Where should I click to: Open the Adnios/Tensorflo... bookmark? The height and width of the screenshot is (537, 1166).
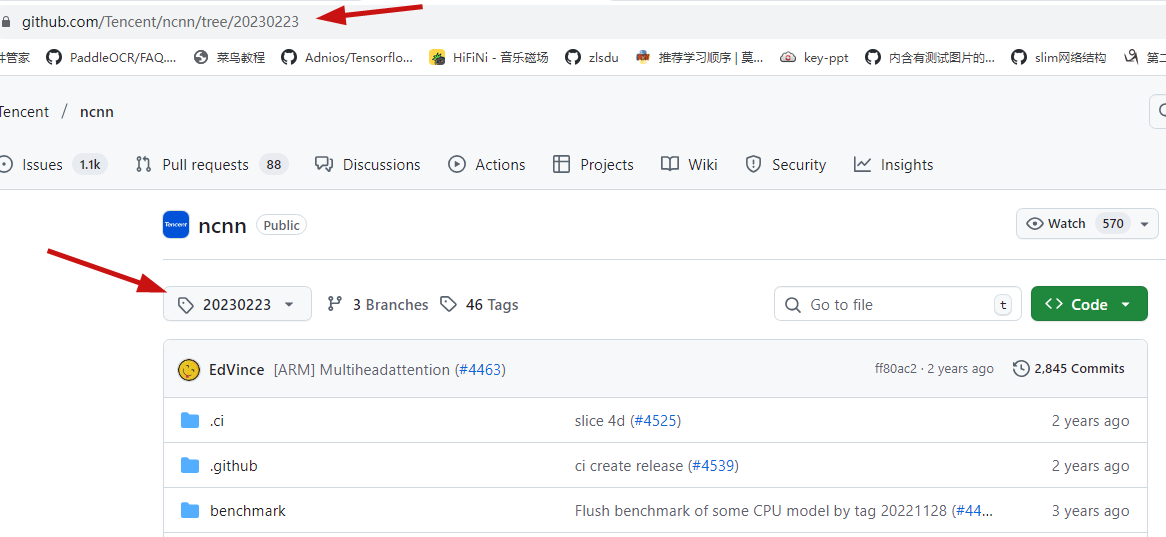[x=347, y=57]
